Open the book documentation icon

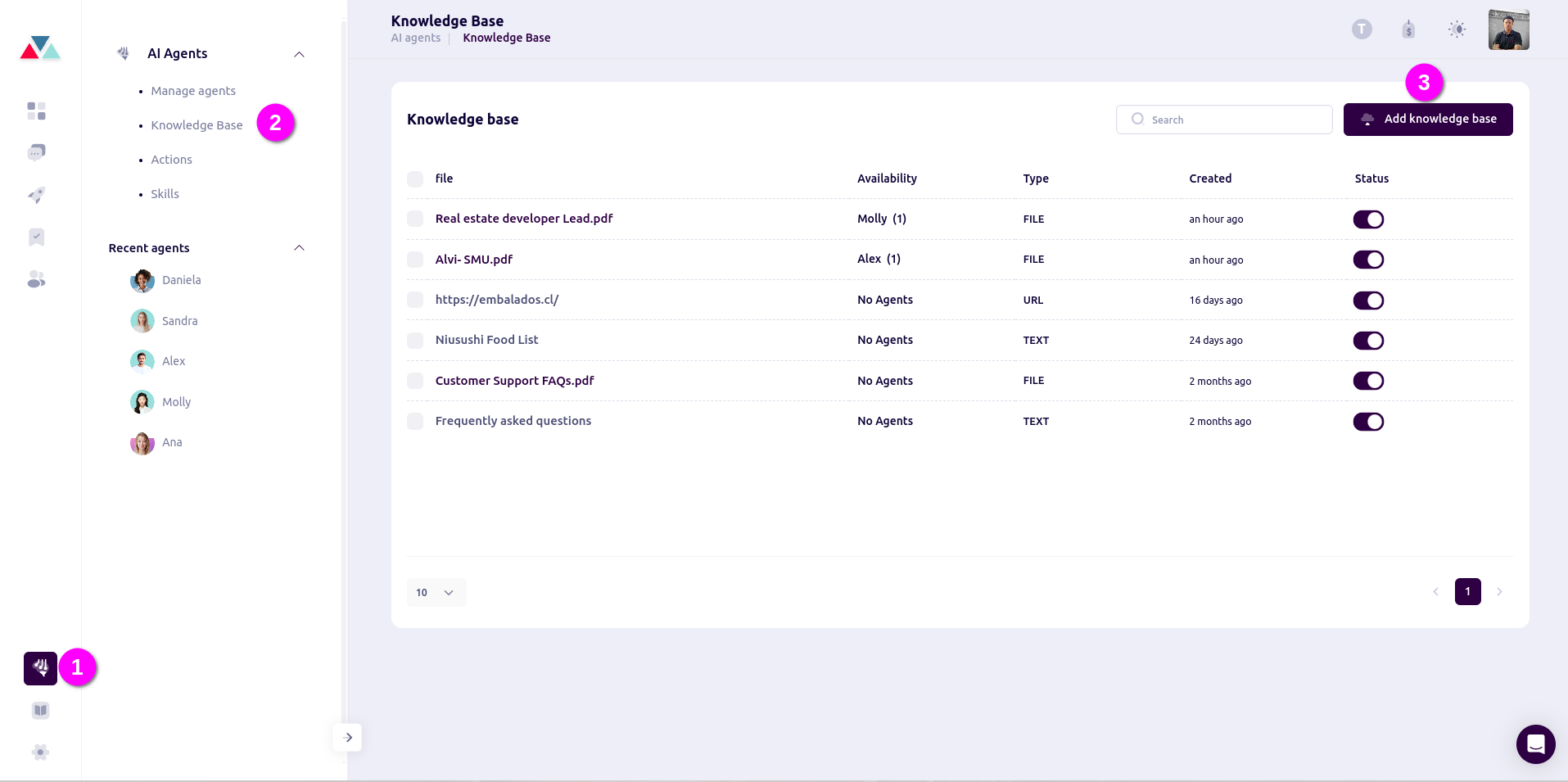coord(40,711)
